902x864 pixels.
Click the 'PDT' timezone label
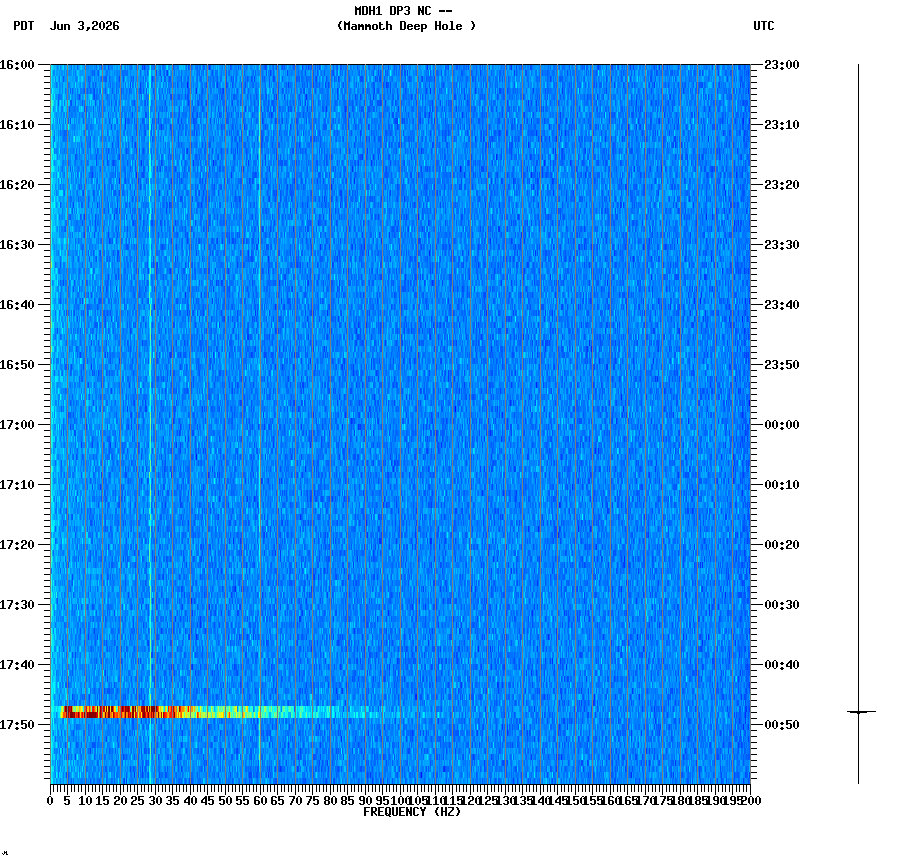click(x=24, y=26)
